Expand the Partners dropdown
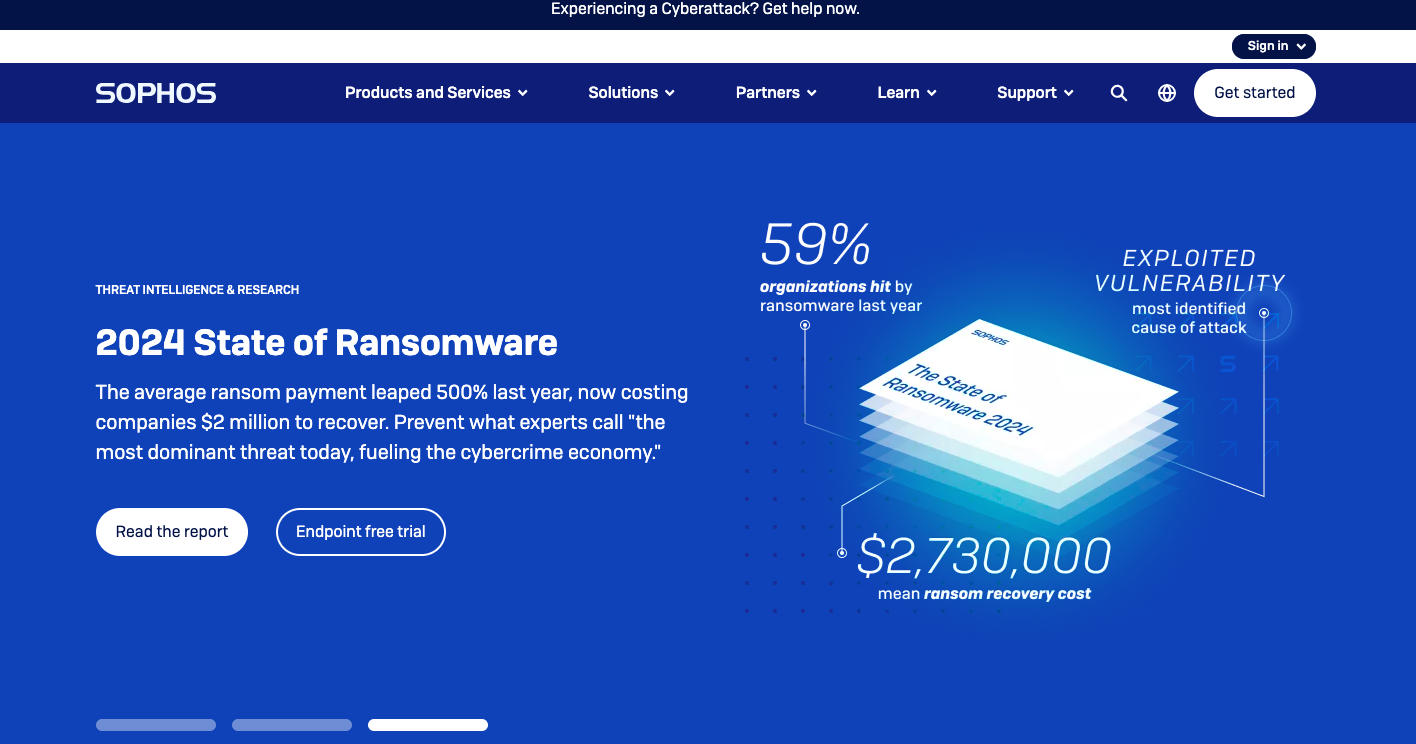Screen dimensions: 1416x744 tap(776, 93)
